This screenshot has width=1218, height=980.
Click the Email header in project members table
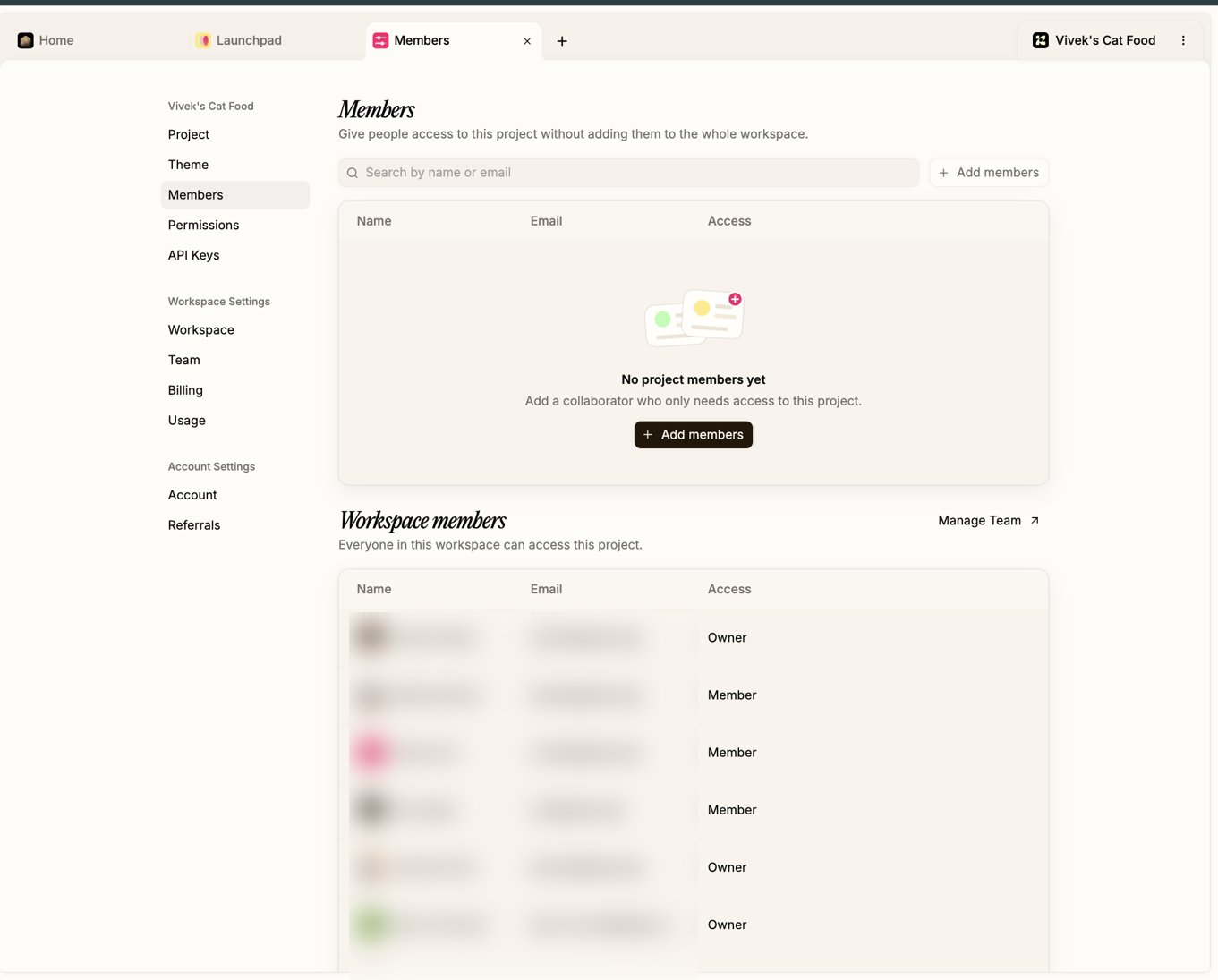(x=546, y=221)
